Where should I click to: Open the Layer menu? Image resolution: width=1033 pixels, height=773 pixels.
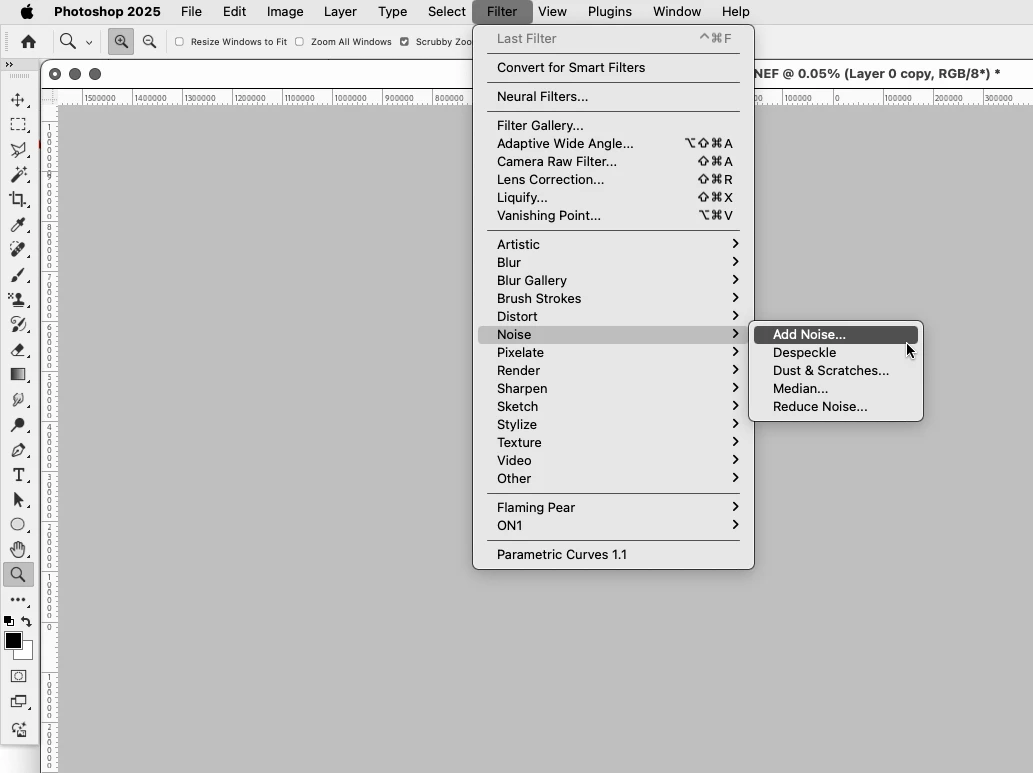point(340,11)
